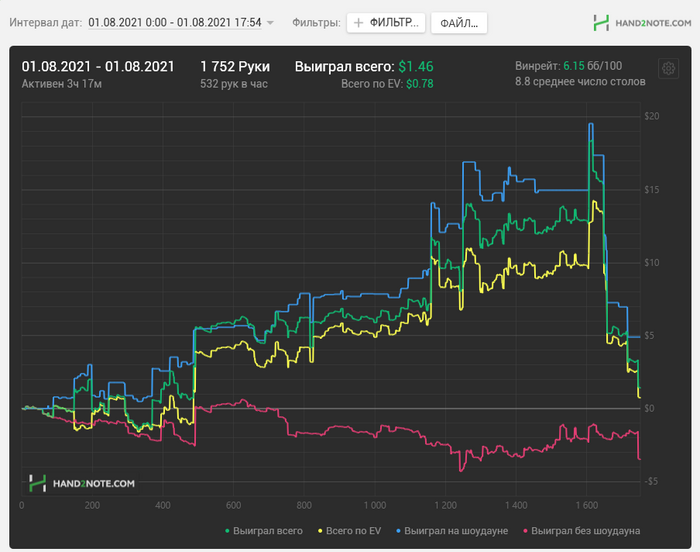Click the 'Интервал дат:' label

point(46,23)
